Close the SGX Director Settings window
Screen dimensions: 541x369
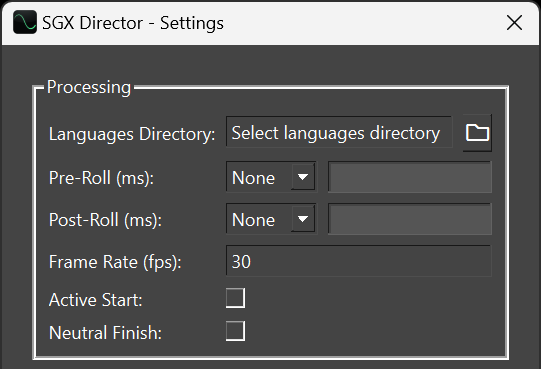coord(514,23)
